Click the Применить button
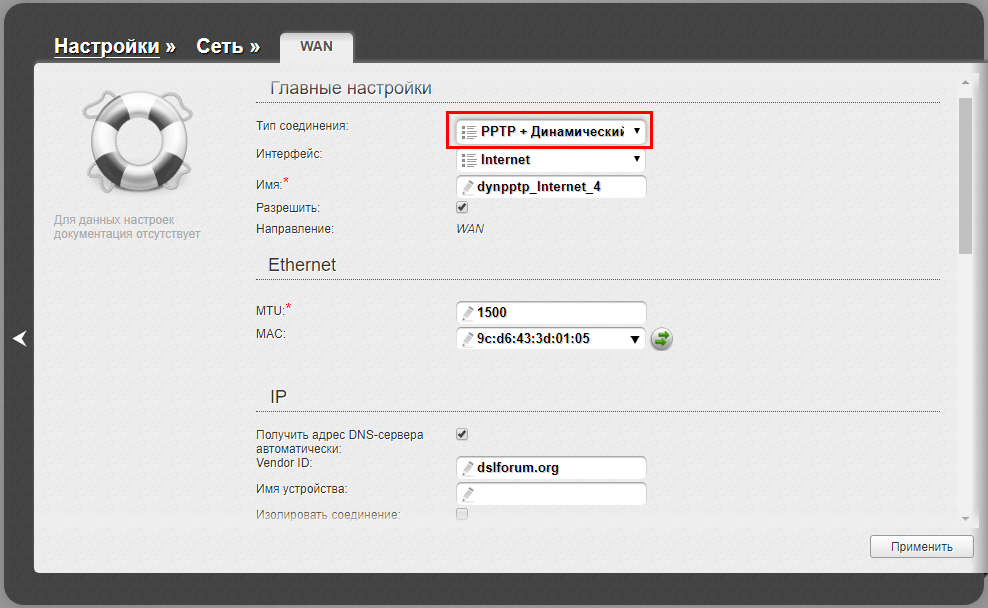988x608 pixels. click(x=921, y=547)
